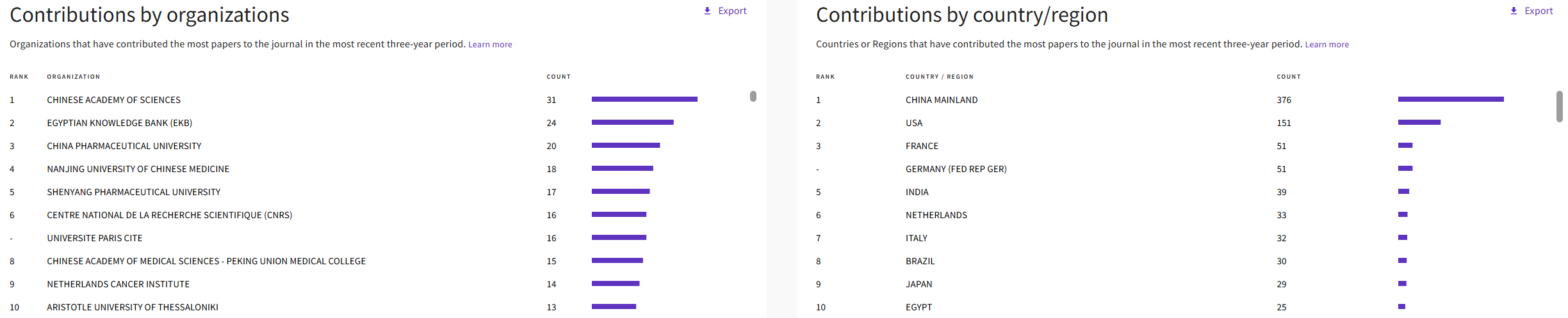The width and height of the screenshot is (1568, 318).
Task: Click the count value 376
Action: tap(1284, 100)
